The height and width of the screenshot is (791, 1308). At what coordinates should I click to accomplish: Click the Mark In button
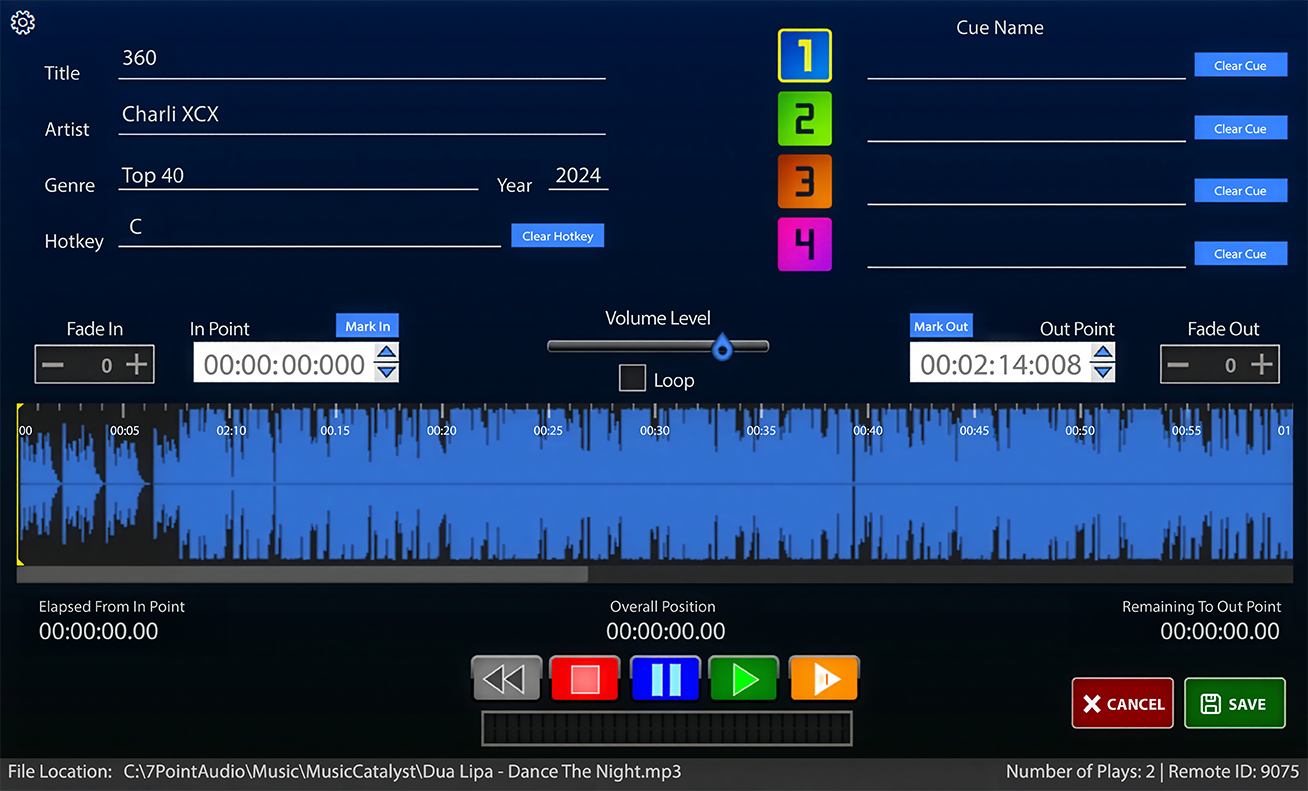(x=367, y=326)
